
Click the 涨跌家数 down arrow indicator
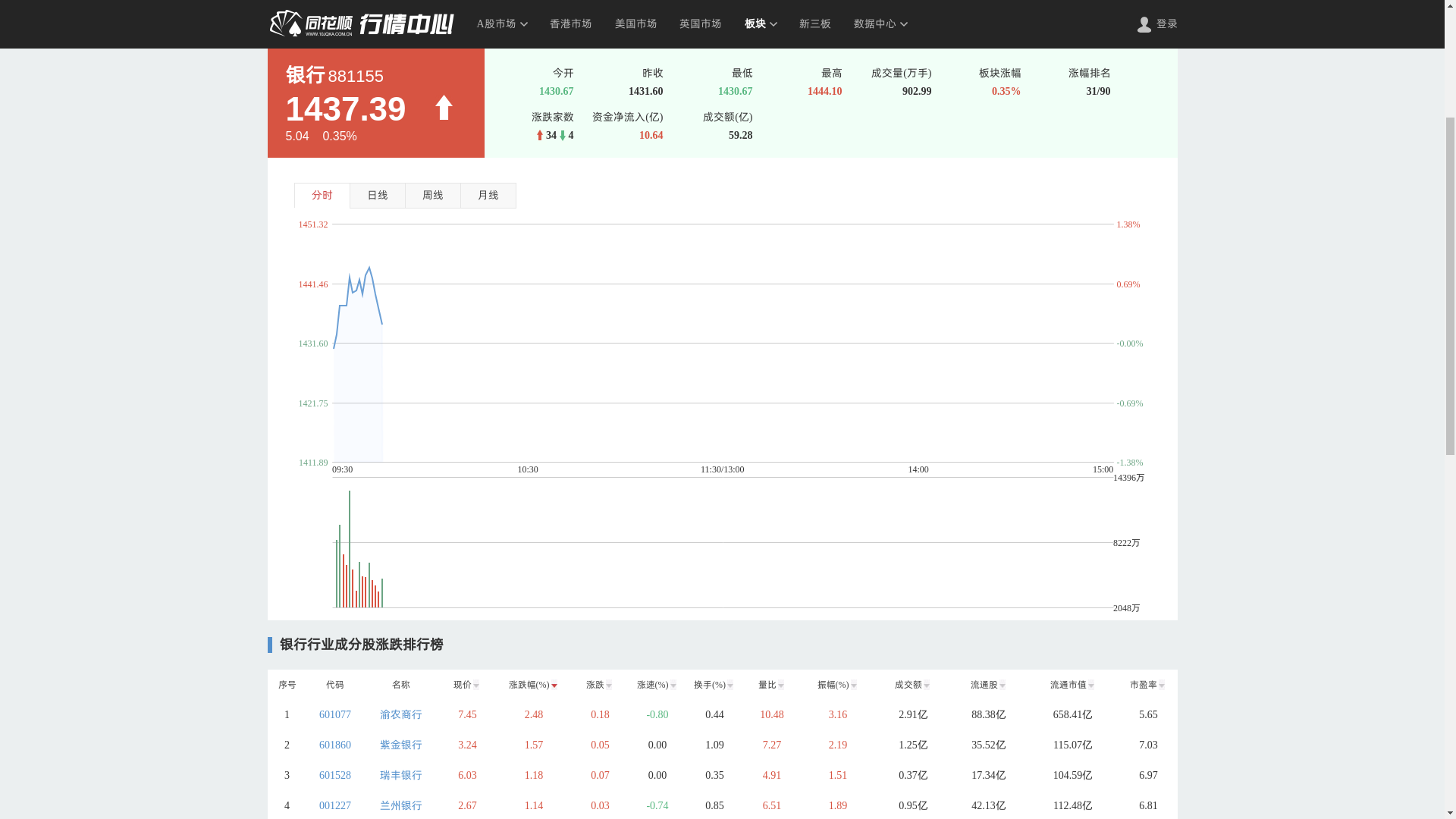point(562,135)
